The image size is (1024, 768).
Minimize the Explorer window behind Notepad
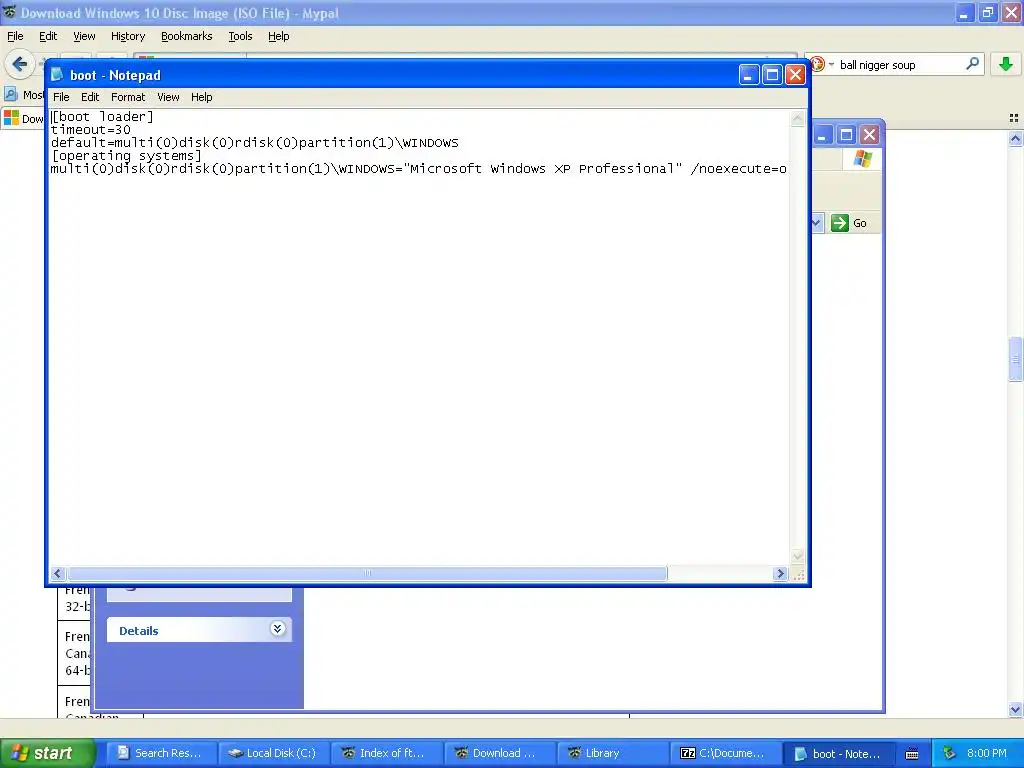[x=823, y=135]
